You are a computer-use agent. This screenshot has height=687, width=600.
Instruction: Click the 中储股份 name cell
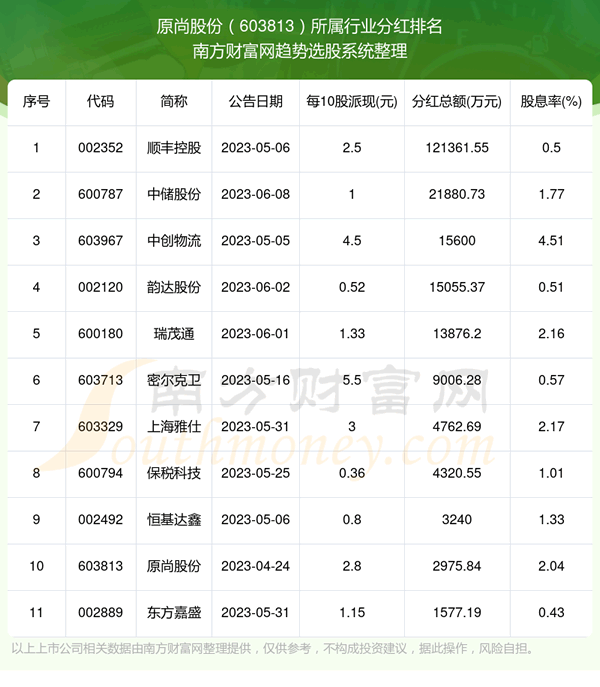coord(174,194)
